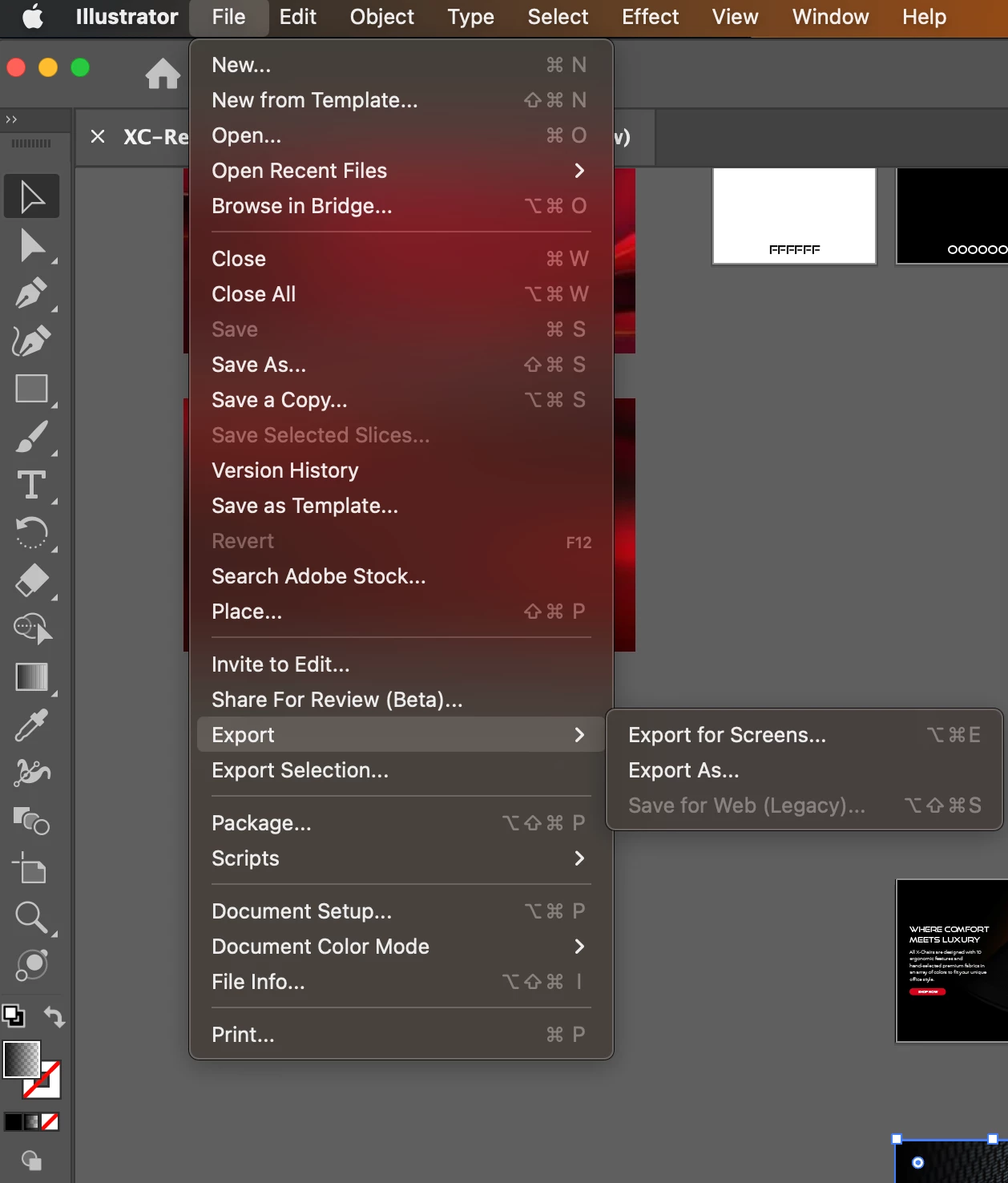This screenshot has width=1008, height=1183.
Task: Select the Blend tool
Action: pyautogui.click(x=32, y=822)
